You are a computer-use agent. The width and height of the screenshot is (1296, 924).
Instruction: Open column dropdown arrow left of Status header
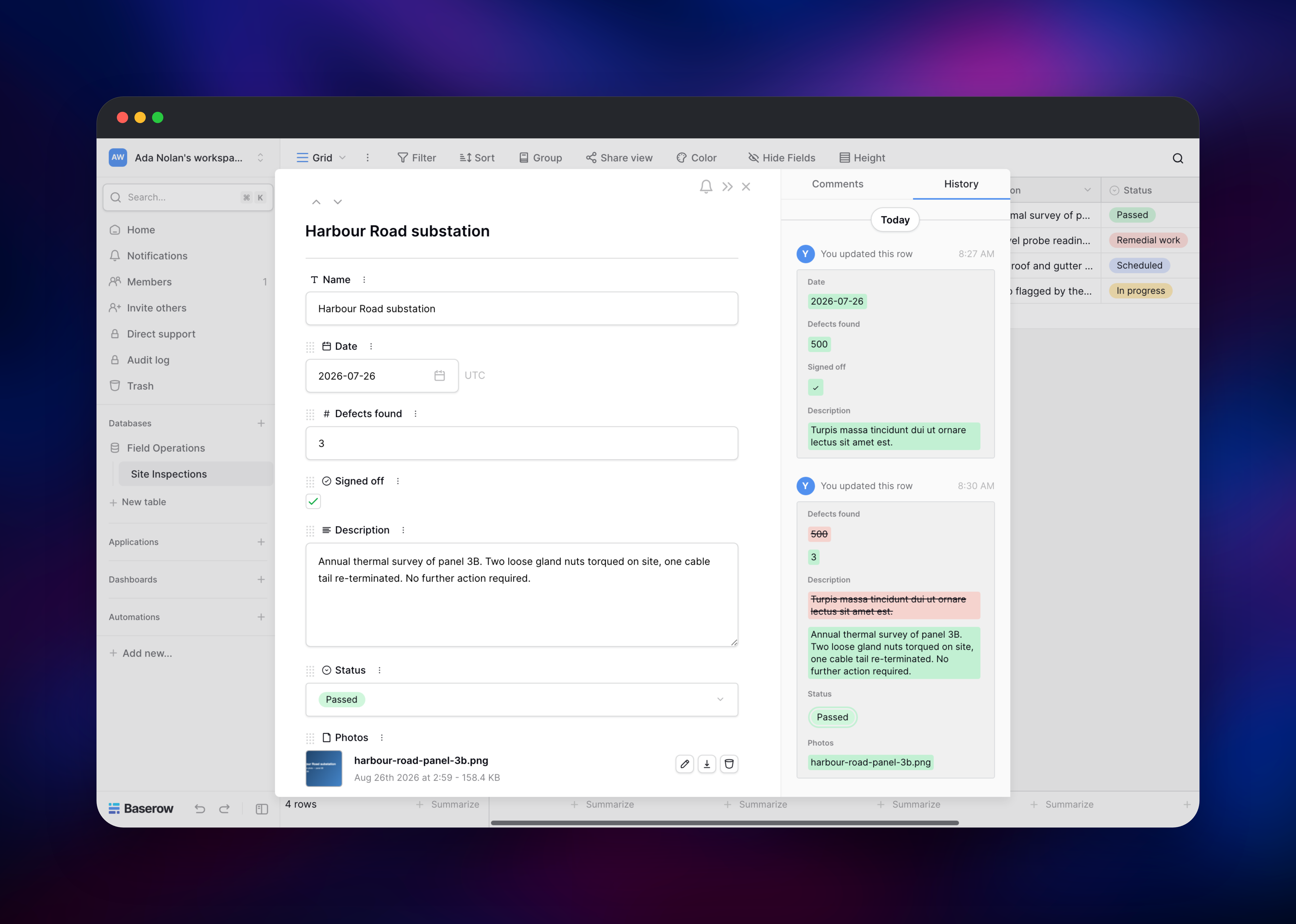(x=1088, y=190)
